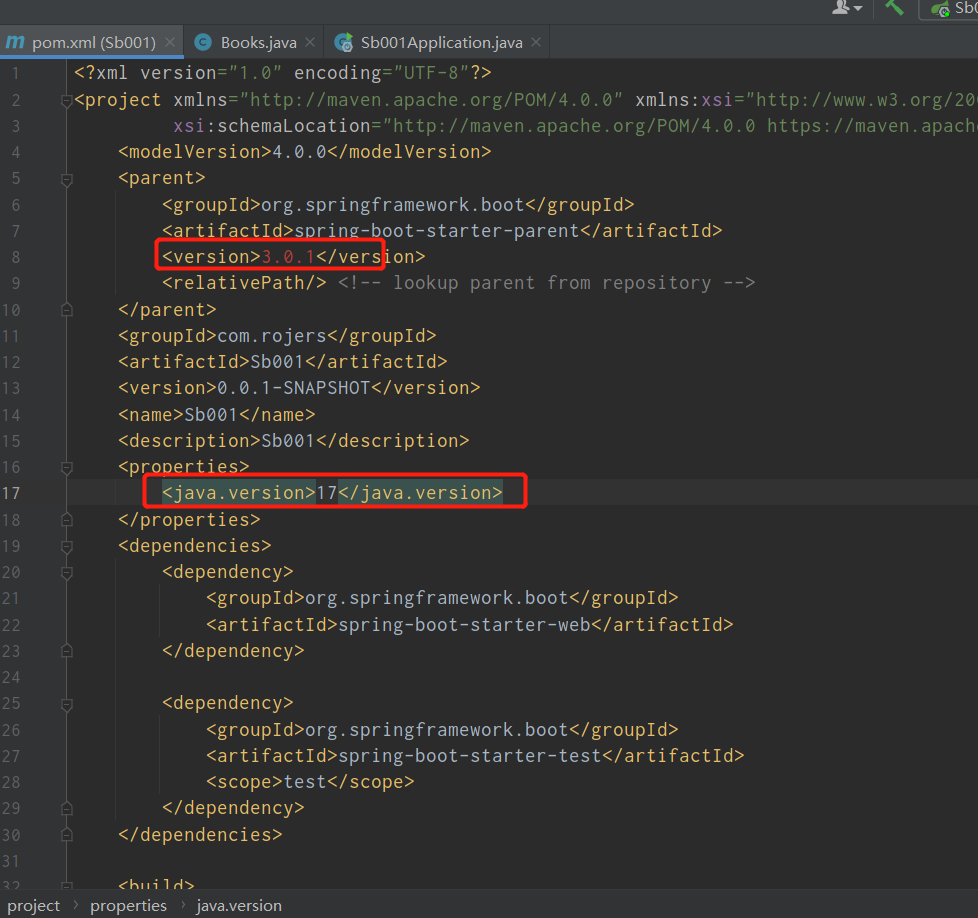Collapse the dependencies block at line 19
This screenshot has width=978, height=918.
(x=67, y=547)
